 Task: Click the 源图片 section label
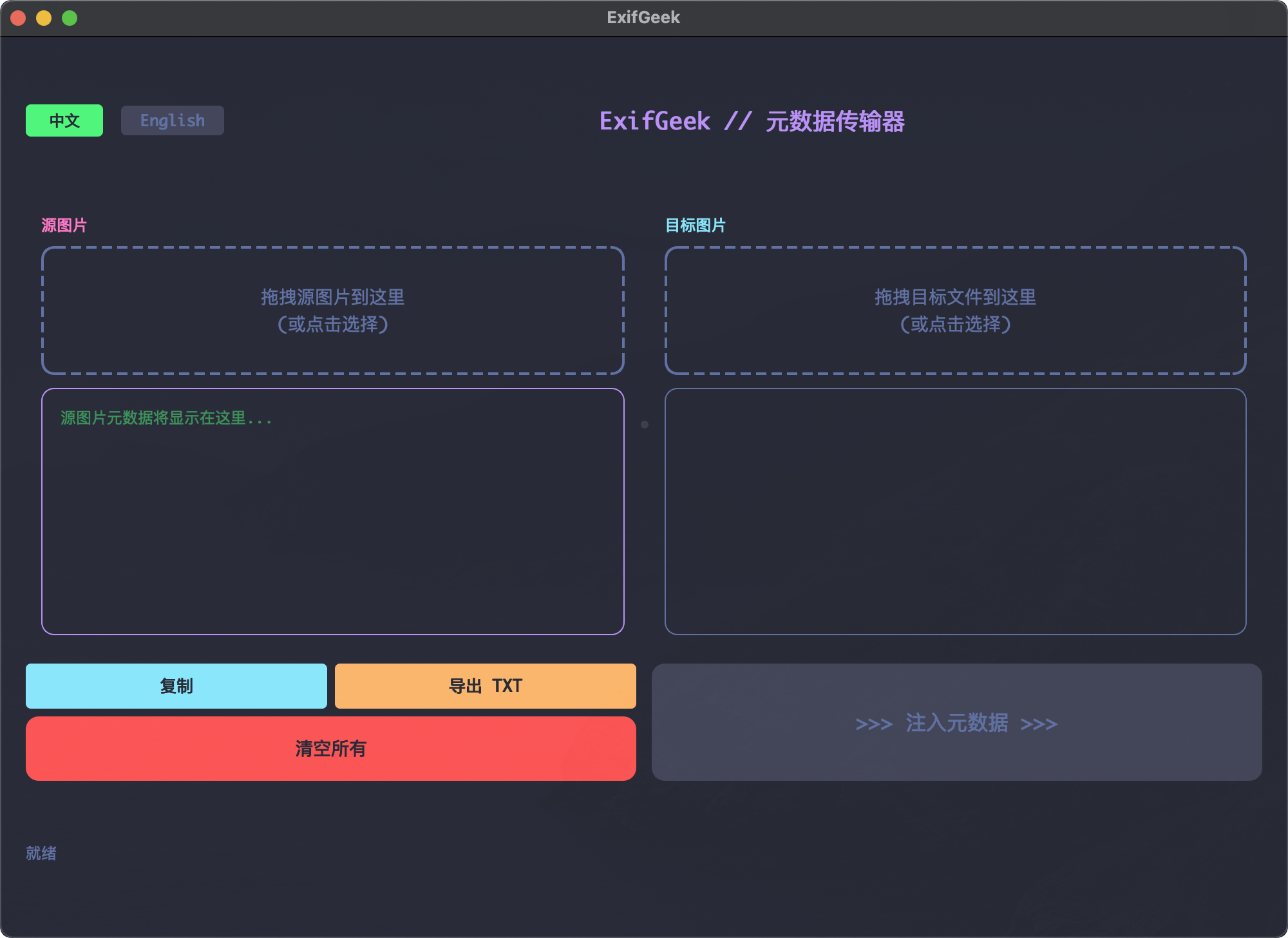pyautogui.click(x=64, y=225)
